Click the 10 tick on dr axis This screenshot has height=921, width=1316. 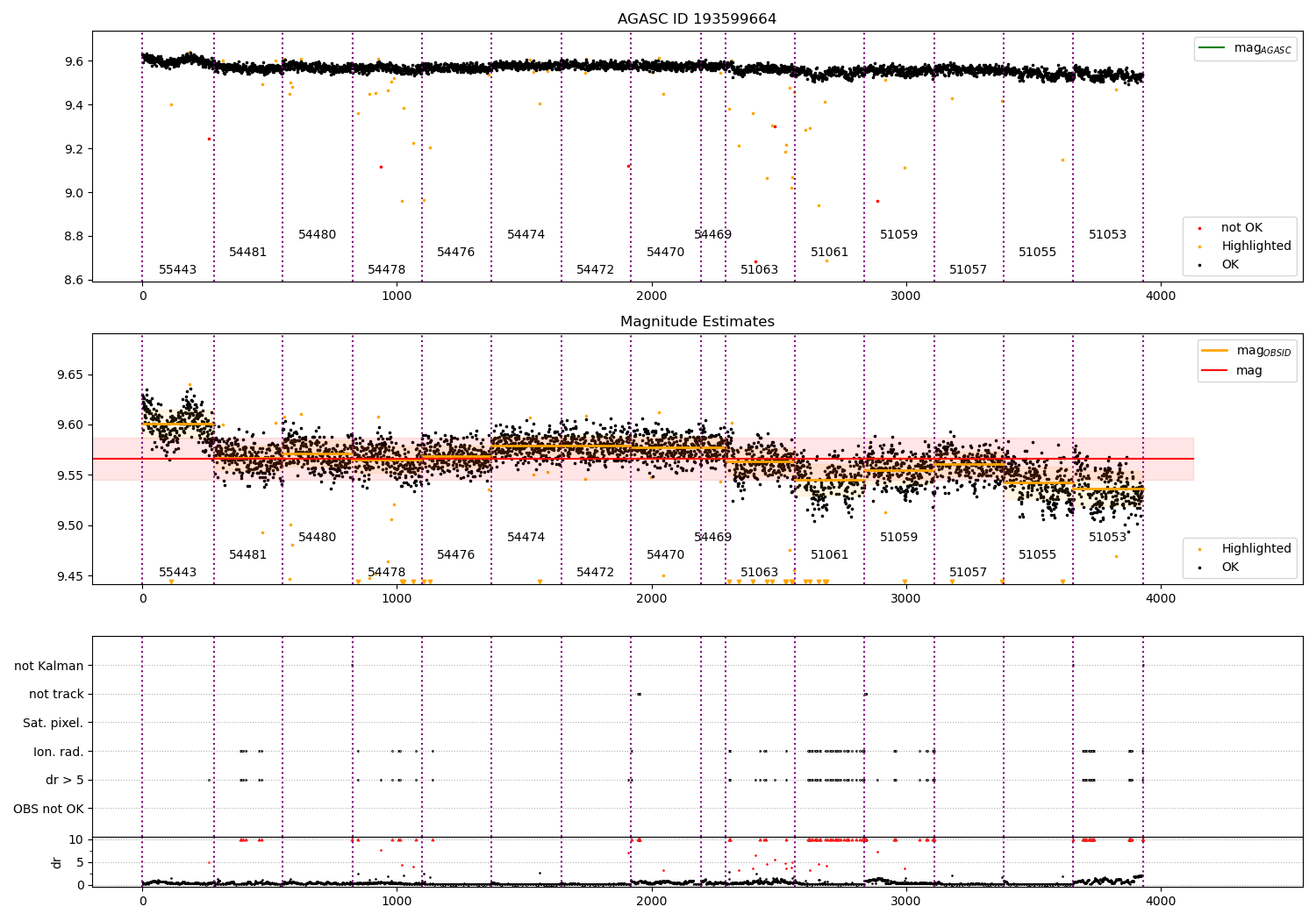(76, 840)
